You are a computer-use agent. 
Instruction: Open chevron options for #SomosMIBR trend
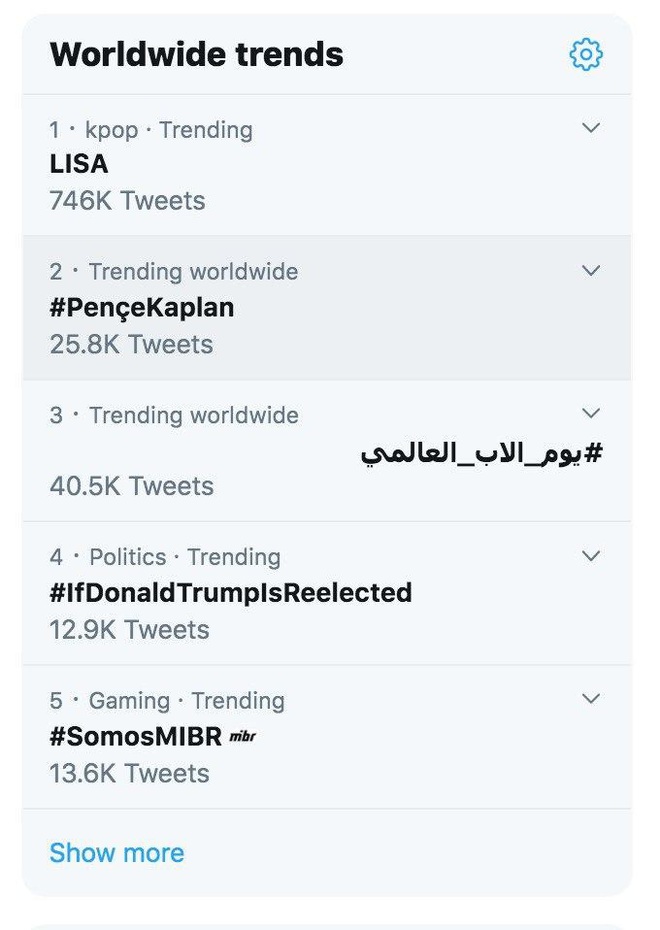[x=591, y=698]
